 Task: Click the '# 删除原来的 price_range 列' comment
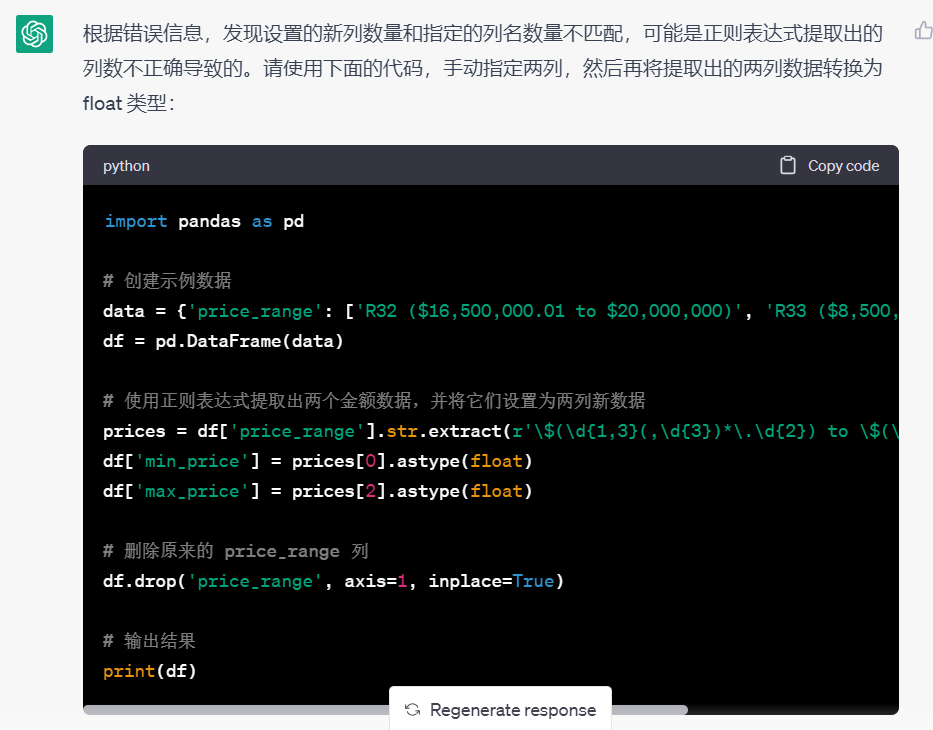pyautogui.click(x=236, y=551)
